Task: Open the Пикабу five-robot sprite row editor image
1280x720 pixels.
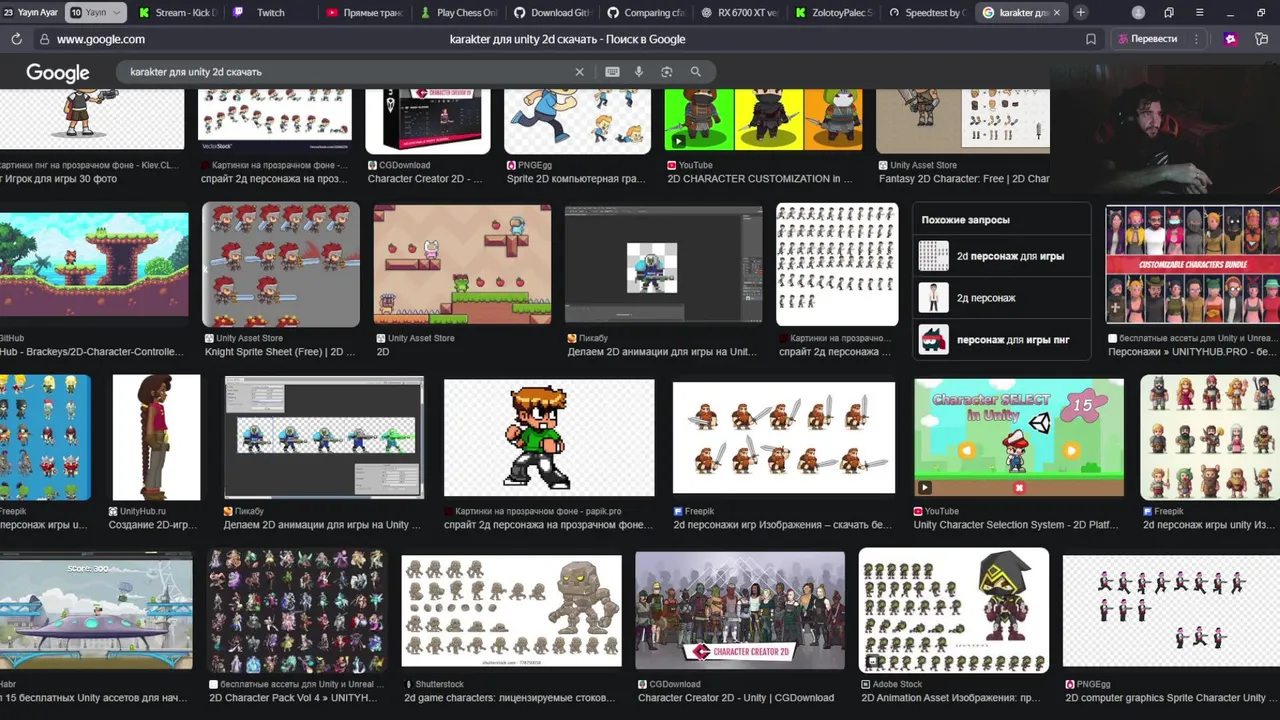Action: [324, 437]
